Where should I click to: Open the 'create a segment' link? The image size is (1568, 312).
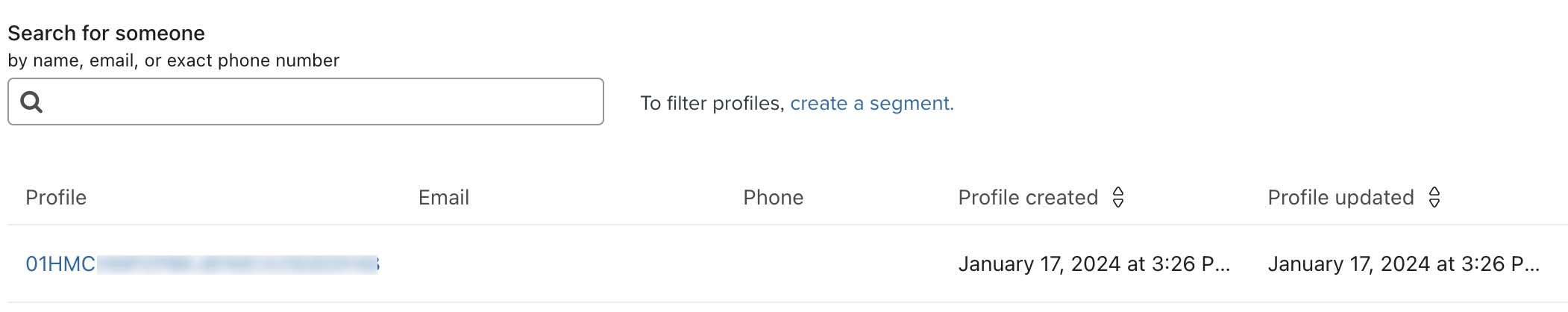[x=871, y=103]
